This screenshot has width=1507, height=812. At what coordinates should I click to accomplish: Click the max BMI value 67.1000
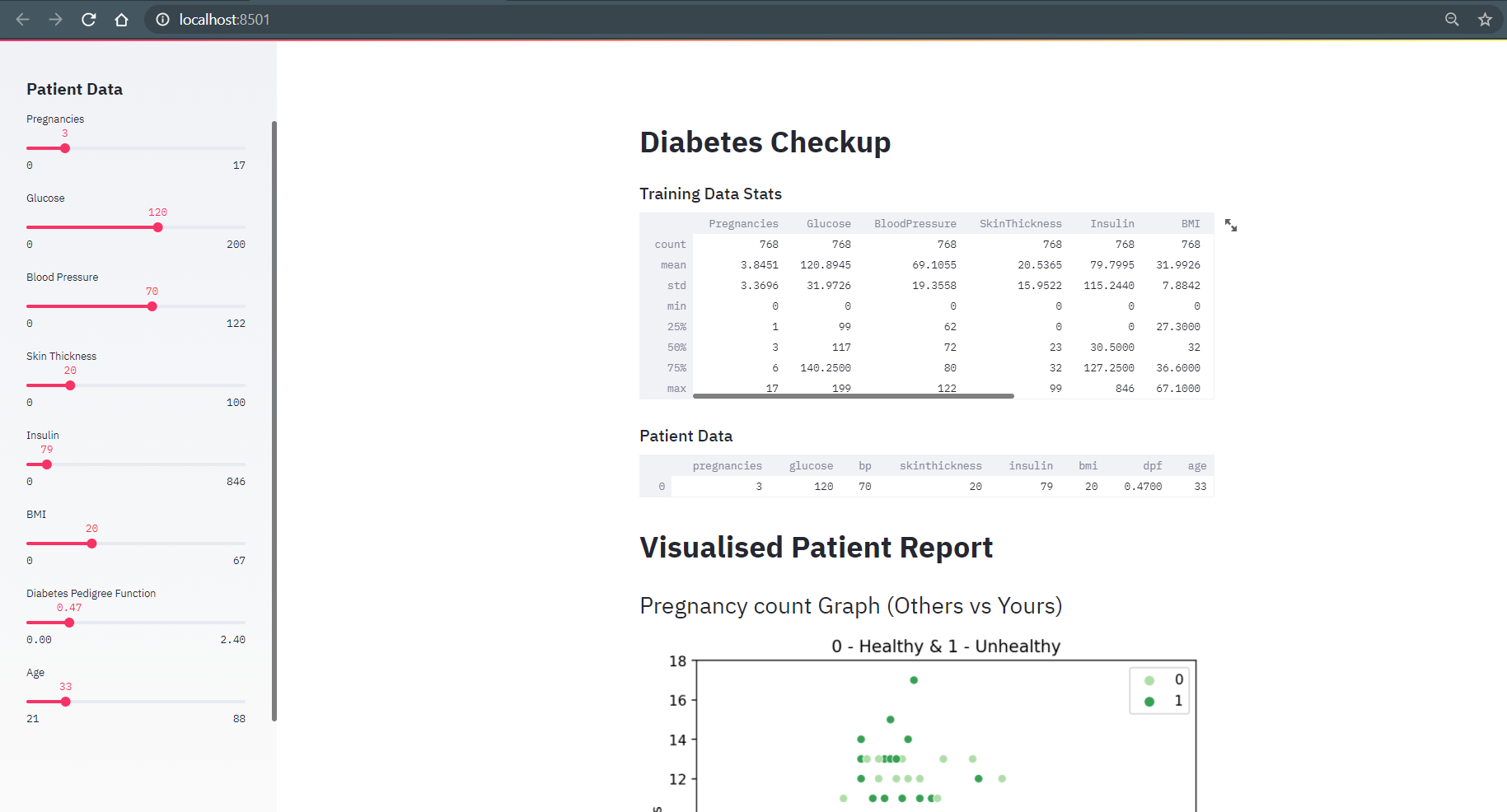pos(1178,389)
